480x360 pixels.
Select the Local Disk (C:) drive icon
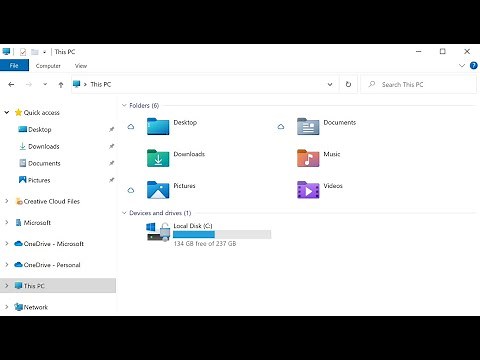click(x=158, y=232)
